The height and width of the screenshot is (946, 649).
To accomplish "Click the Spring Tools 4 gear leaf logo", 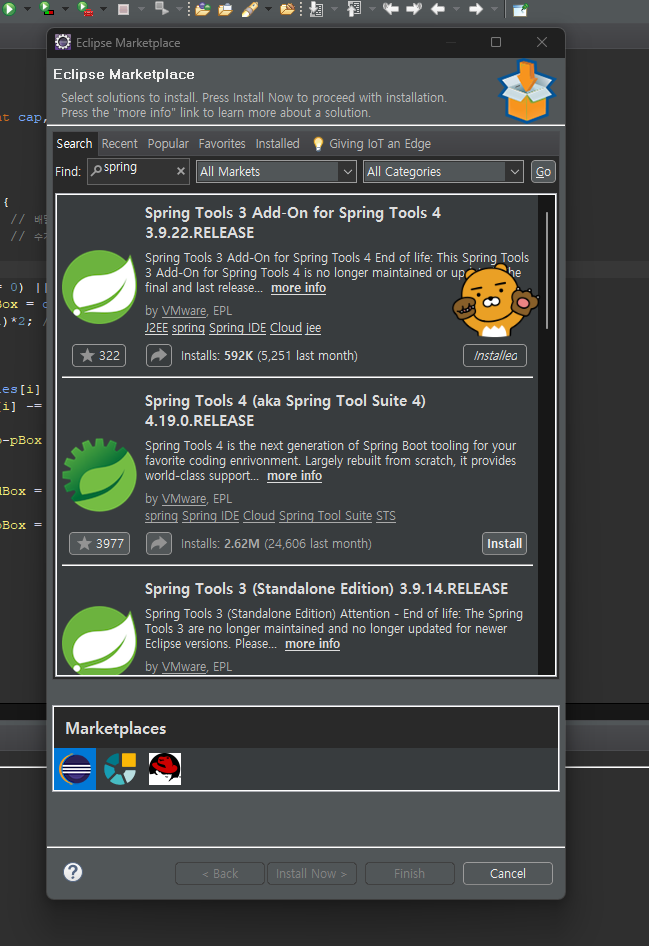I will pos(100,474).
